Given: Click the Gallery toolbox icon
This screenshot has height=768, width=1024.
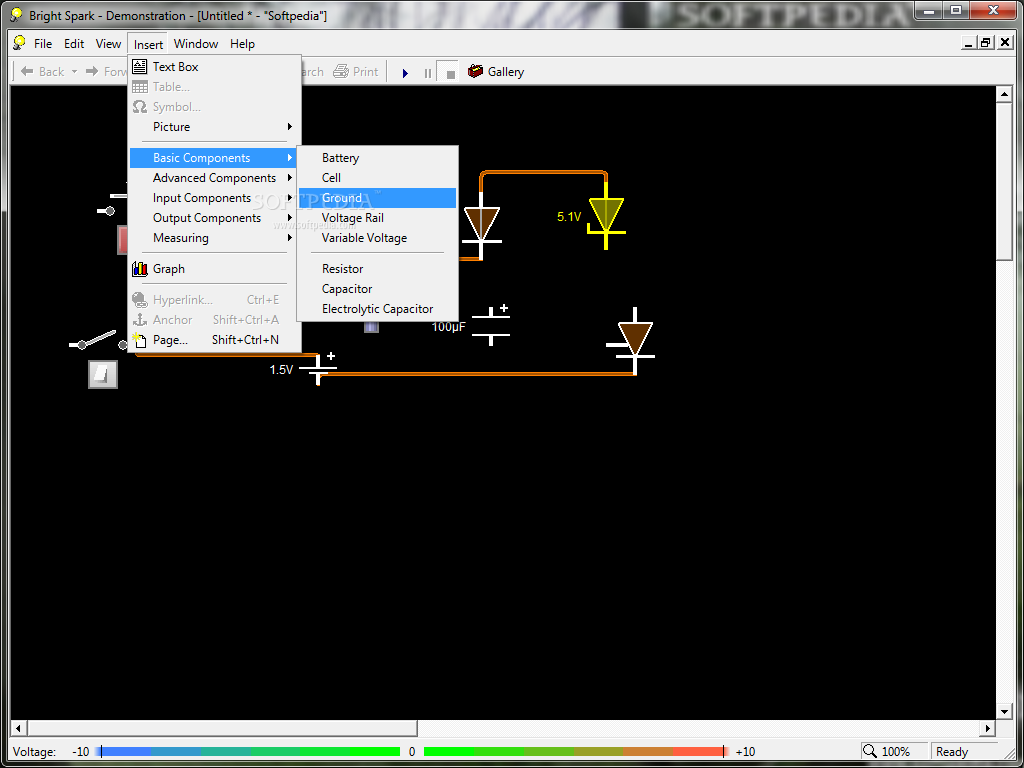Looking at the screenshot, I should tap(475, 71).
